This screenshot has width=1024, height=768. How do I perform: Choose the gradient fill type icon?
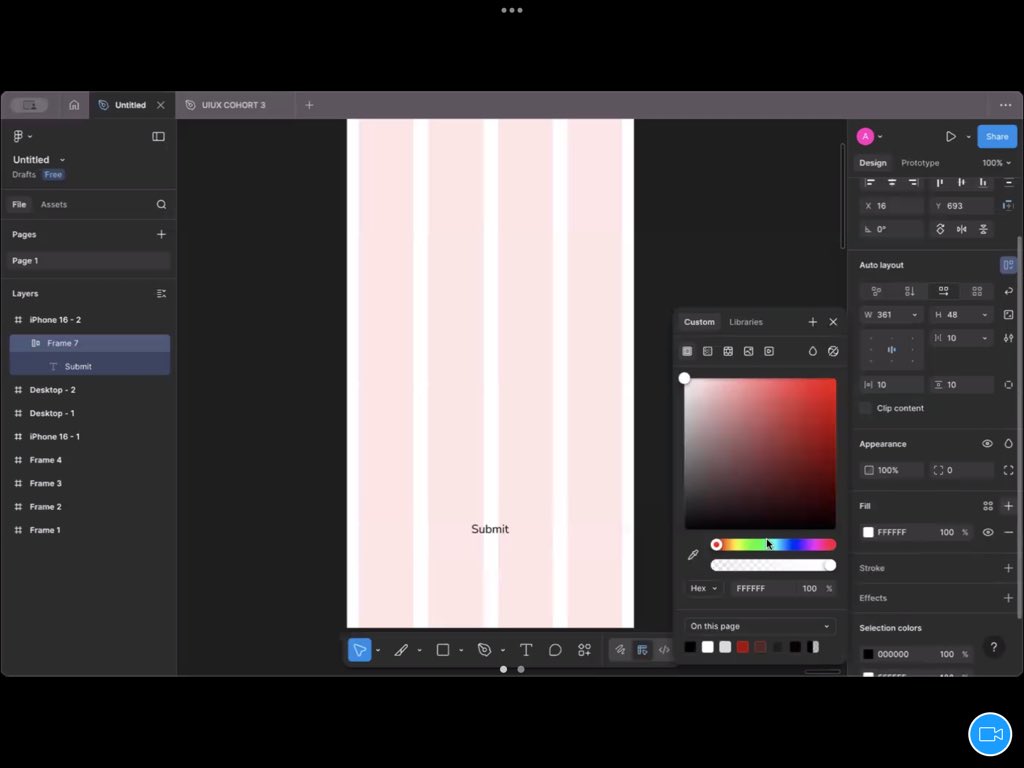coord(707,351)
